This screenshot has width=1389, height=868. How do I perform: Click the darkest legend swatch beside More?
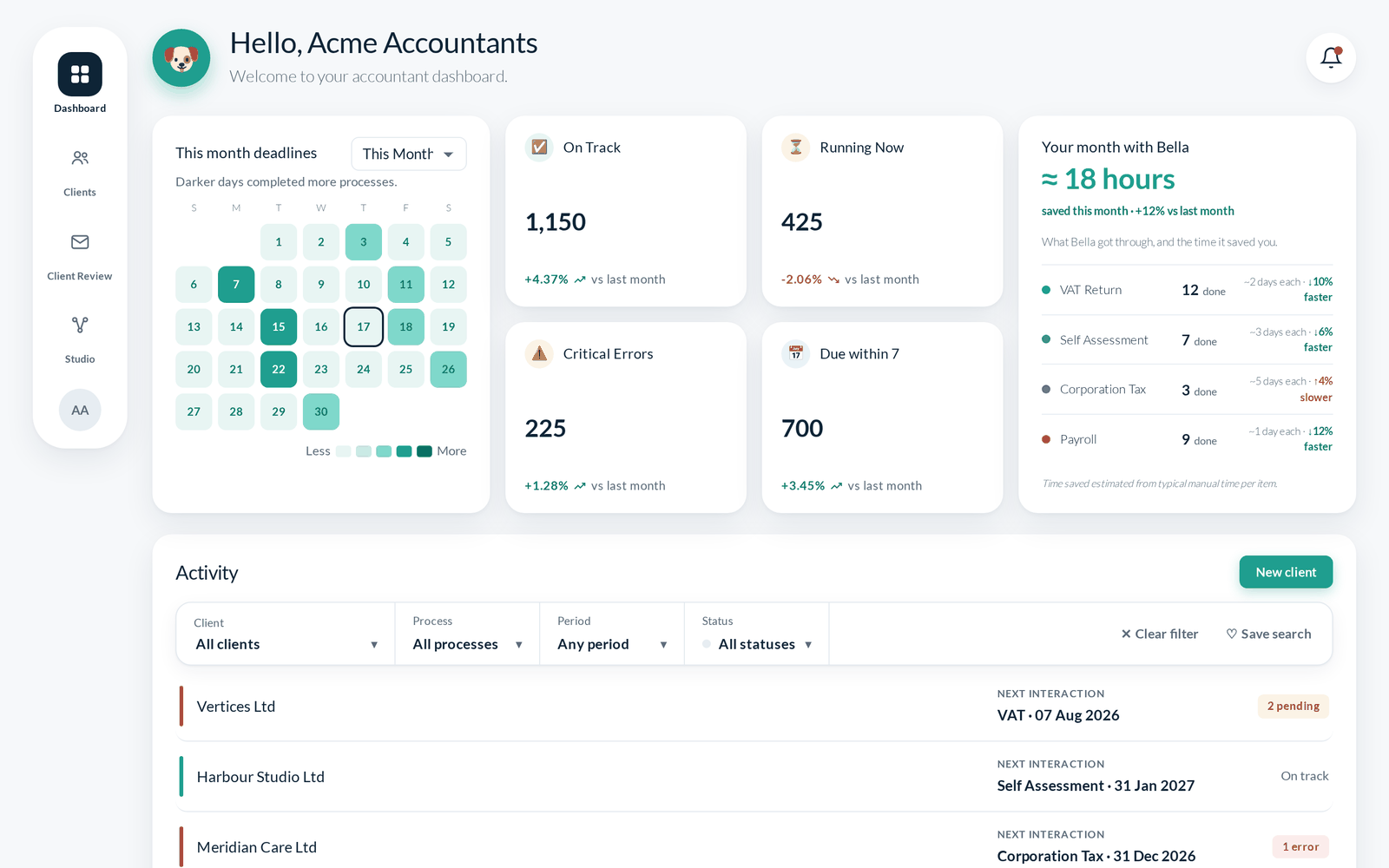click(x=425, y=451)
